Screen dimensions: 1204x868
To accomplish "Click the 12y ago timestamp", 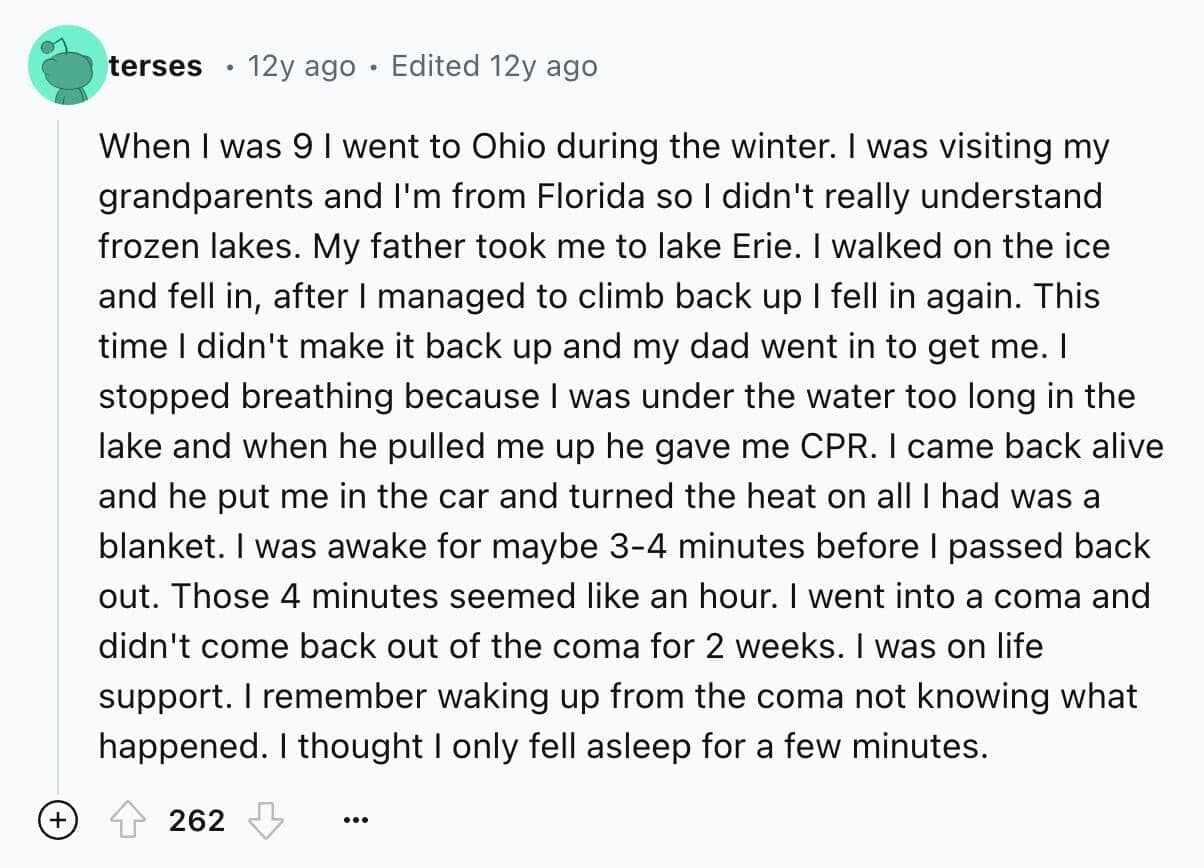I will (x=300, y=66).
